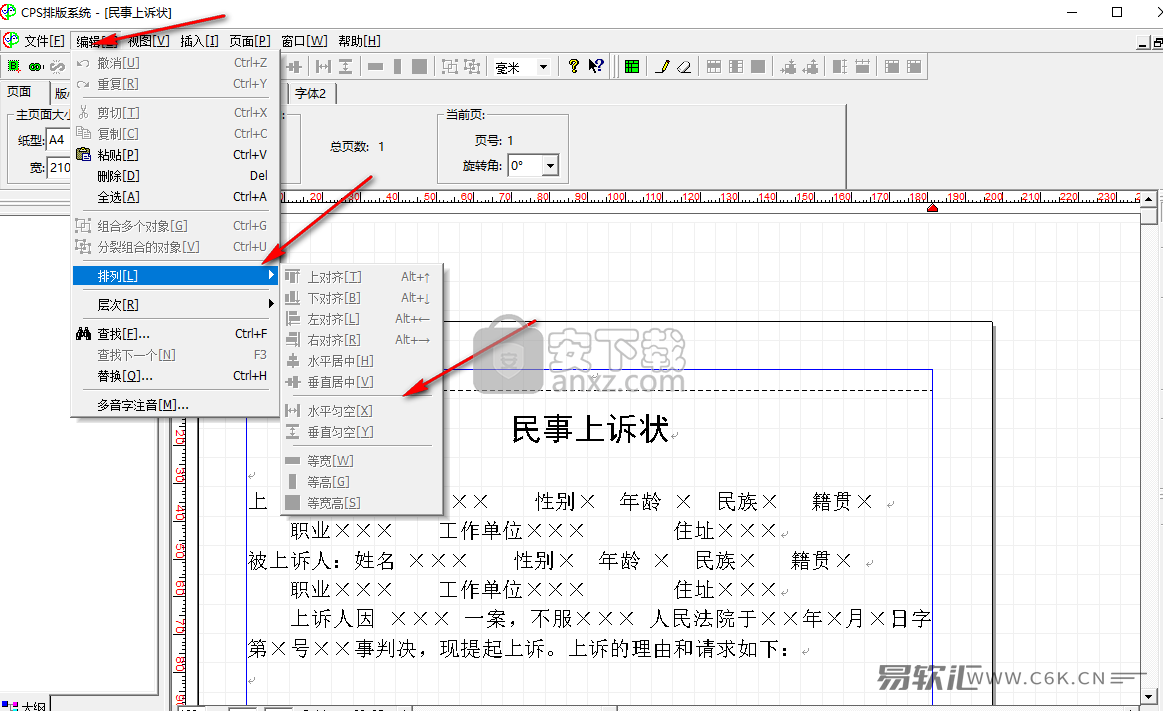Screen dimensions: 1163x711
Task: Click the ungroup objects toolbar icon
Action: (x=472, y=67)
